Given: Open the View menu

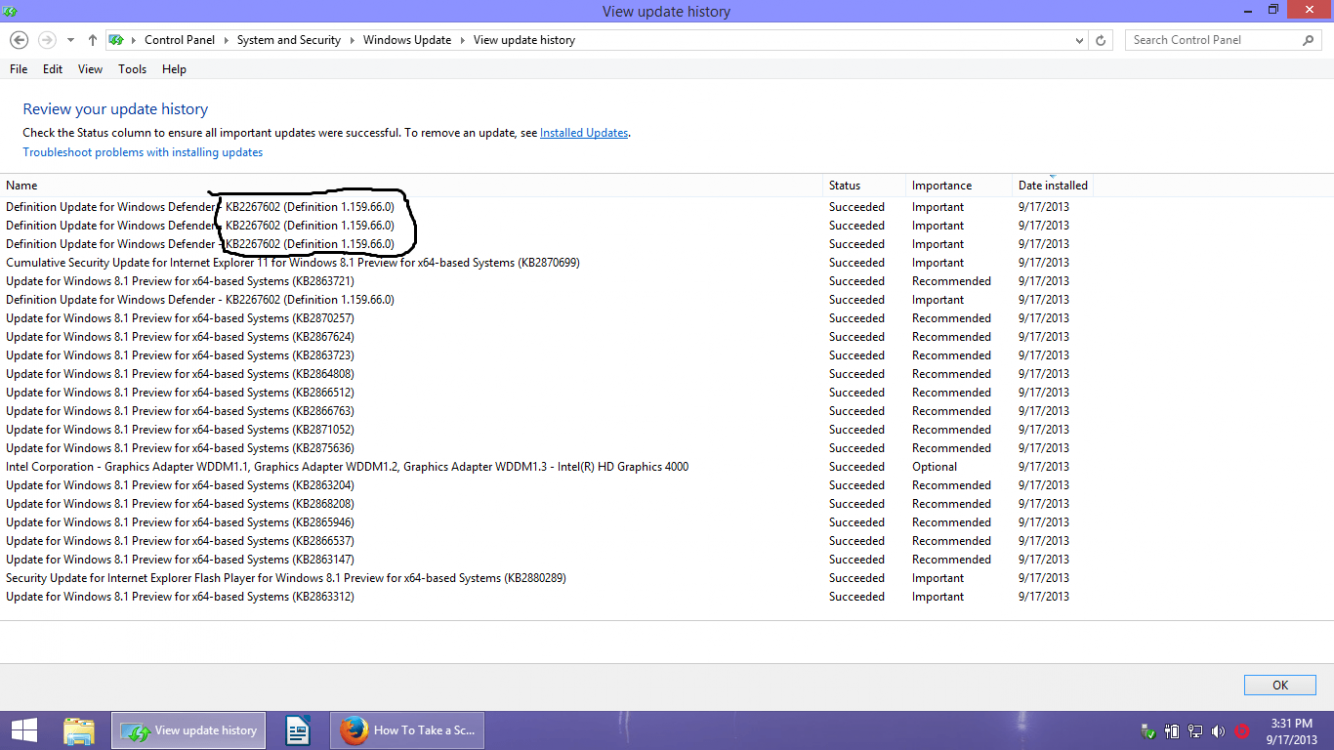Looking at the screenshot, I should [x=90, y=69].
